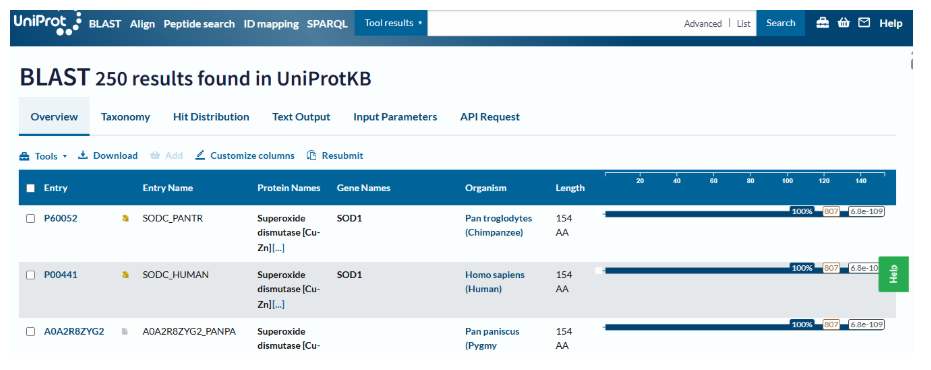Click the Download toolbar button

pyautogui.click(x=108, y=156)
